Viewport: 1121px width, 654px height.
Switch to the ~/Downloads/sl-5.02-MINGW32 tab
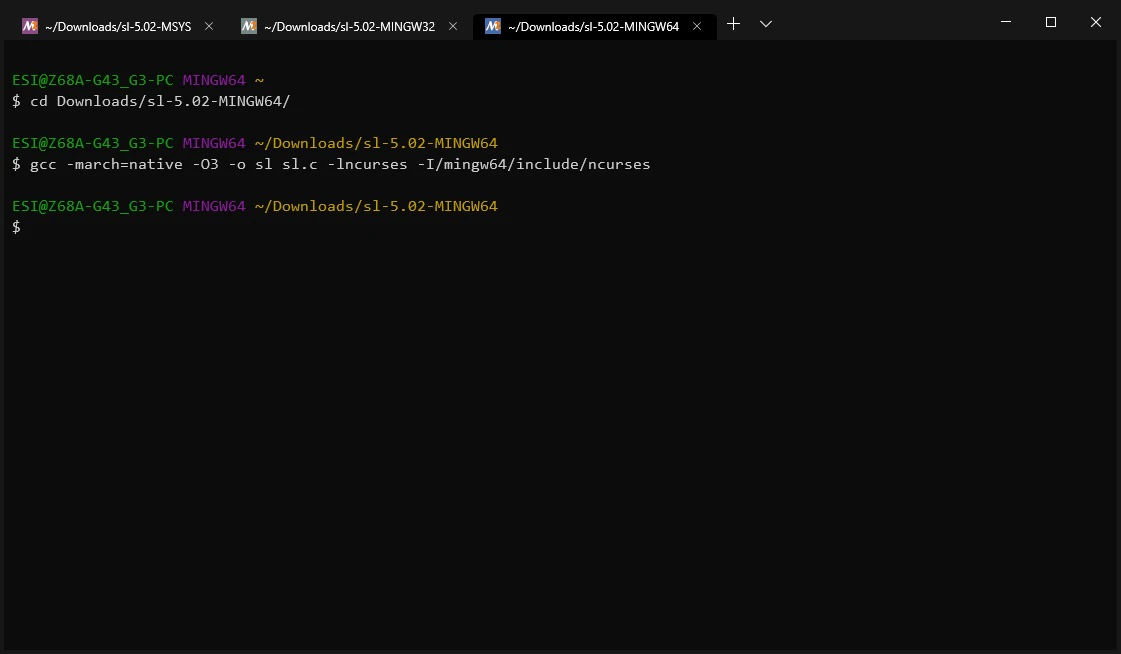click(349, 26)
